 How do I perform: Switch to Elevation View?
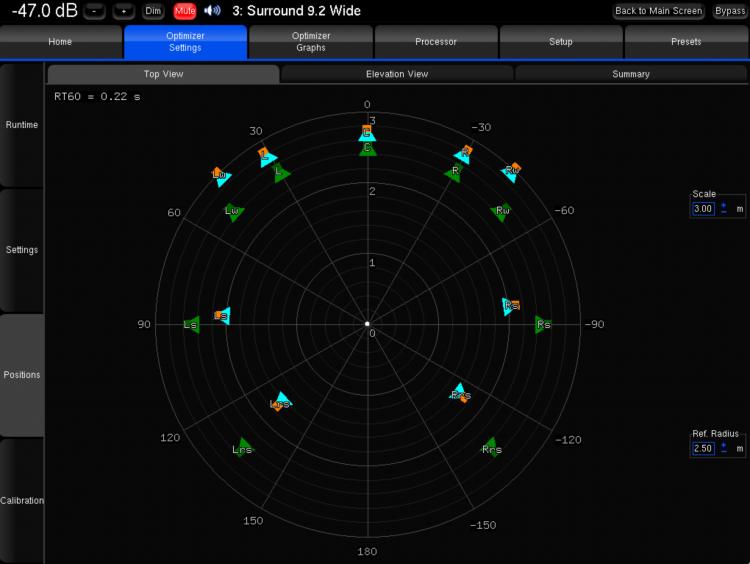coord(397,74)
